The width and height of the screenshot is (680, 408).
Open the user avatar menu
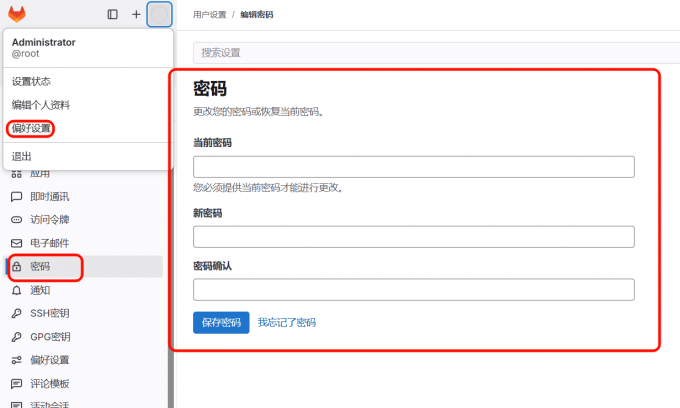click(x=159, y=14)
